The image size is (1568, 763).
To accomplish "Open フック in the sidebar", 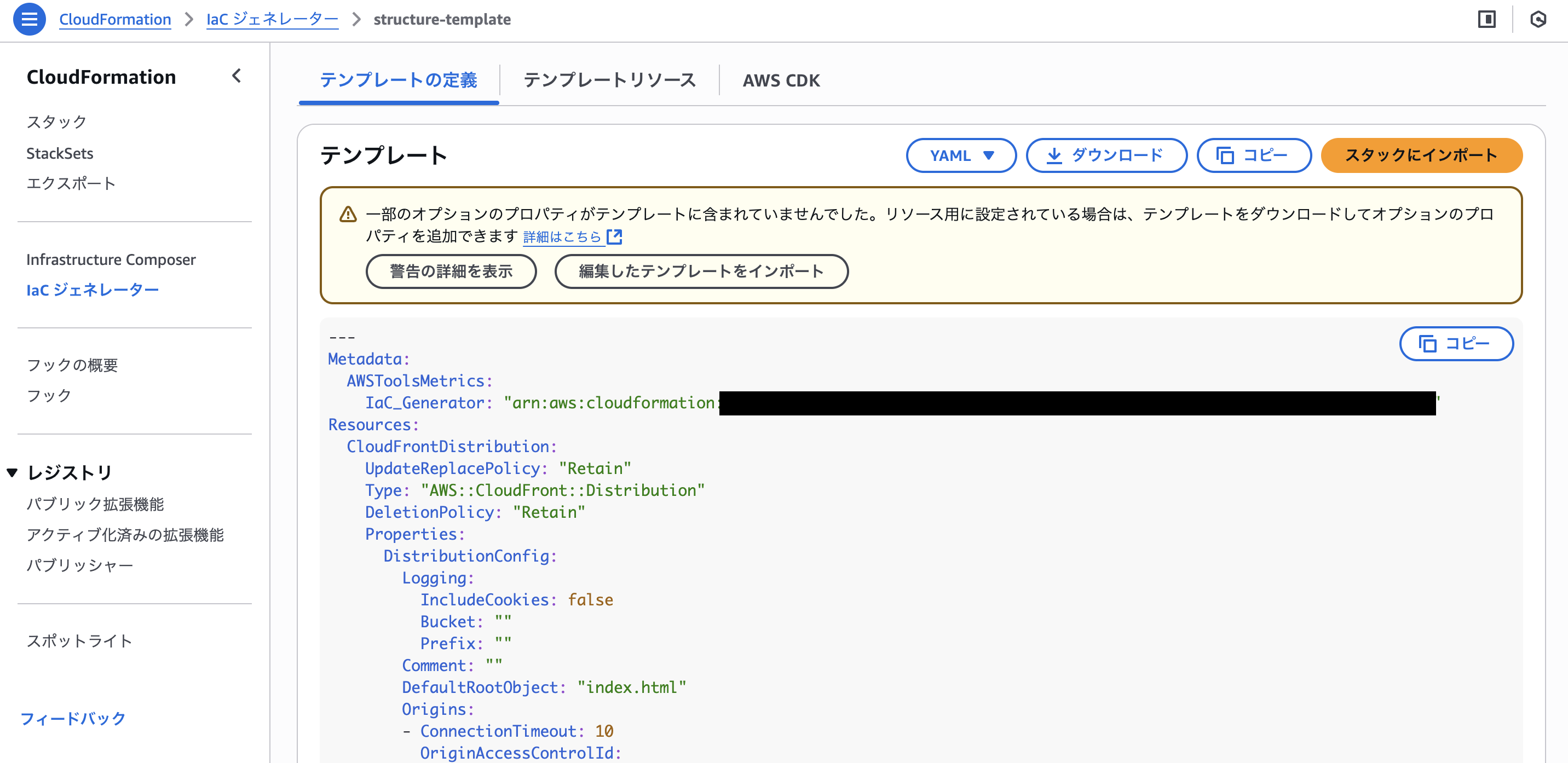I will [x=49, y=396].
